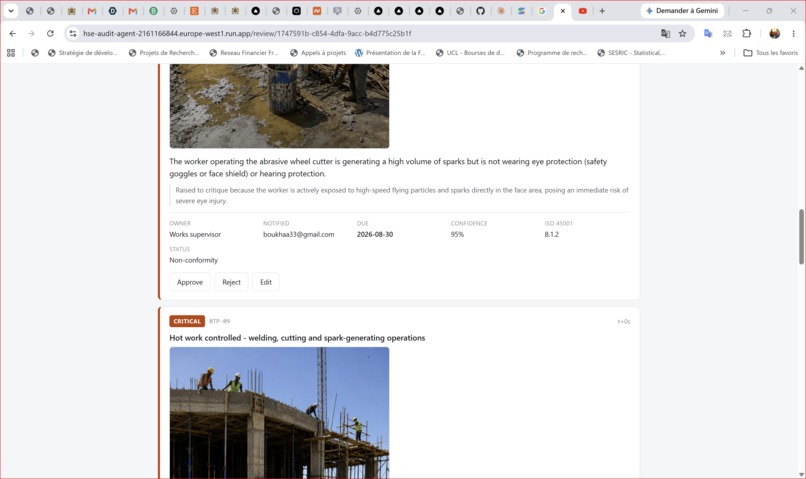This screenshot has width=806, height=479.
Task: Open the Appels à projets bookmark
Action: [x=318, y=52]
